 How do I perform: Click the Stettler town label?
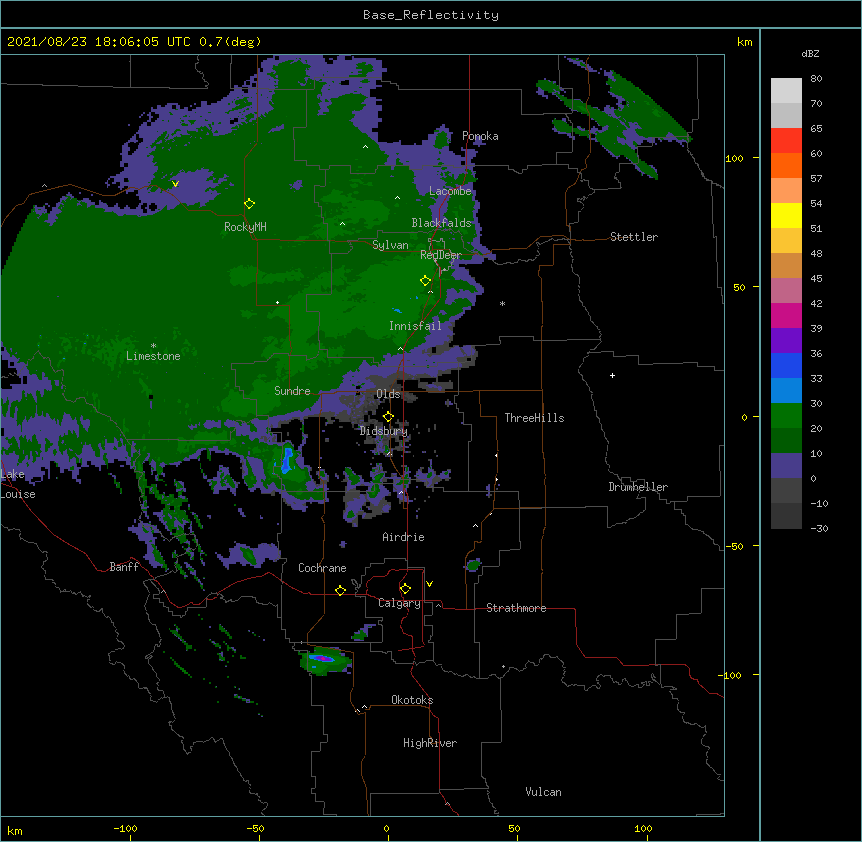coord(633,237)
